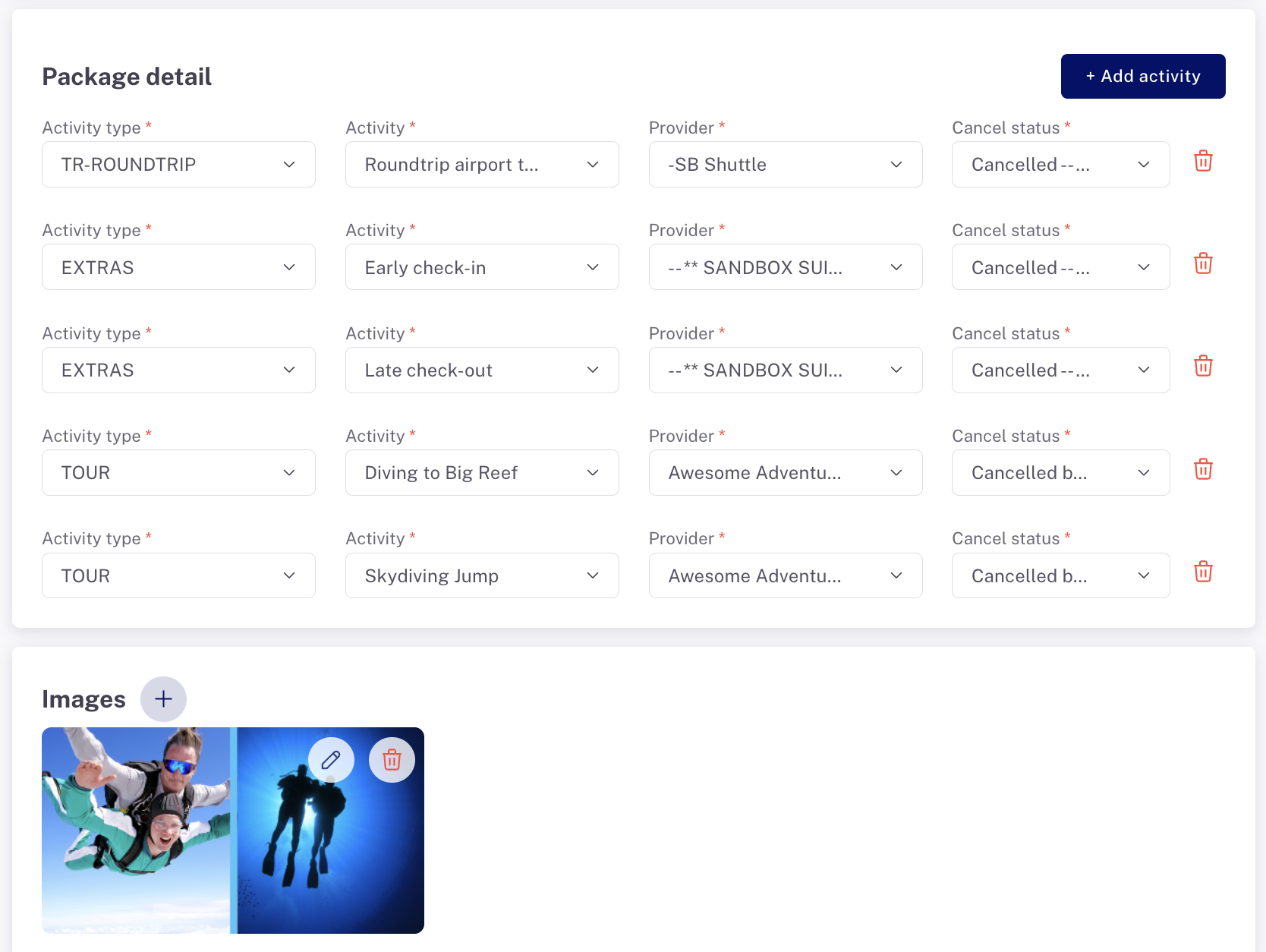Edit the package image with pencil icon
Image resolution: width=1266 pixels, height=952 pixels.
click(331, 760)
